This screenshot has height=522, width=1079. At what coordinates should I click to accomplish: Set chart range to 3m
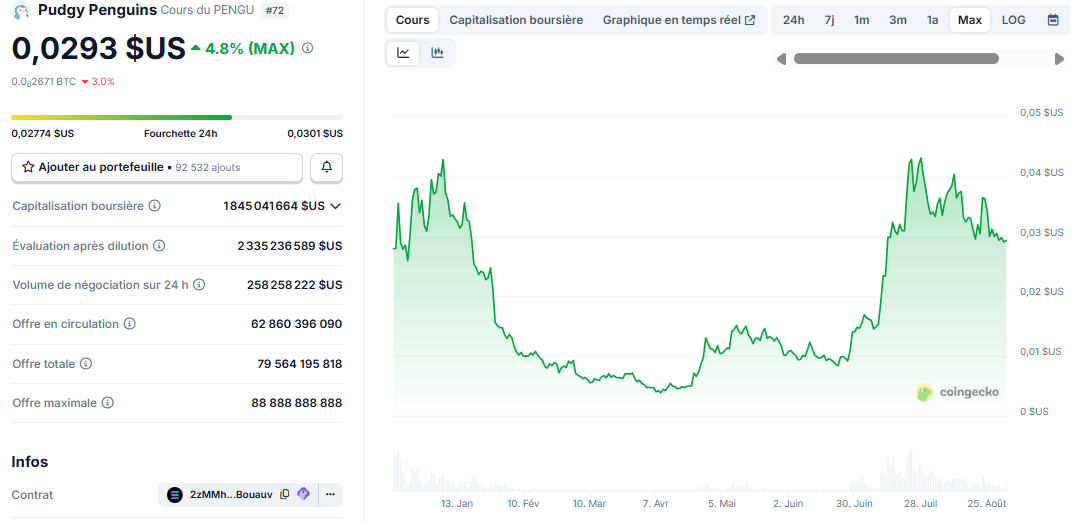[897, 20]
